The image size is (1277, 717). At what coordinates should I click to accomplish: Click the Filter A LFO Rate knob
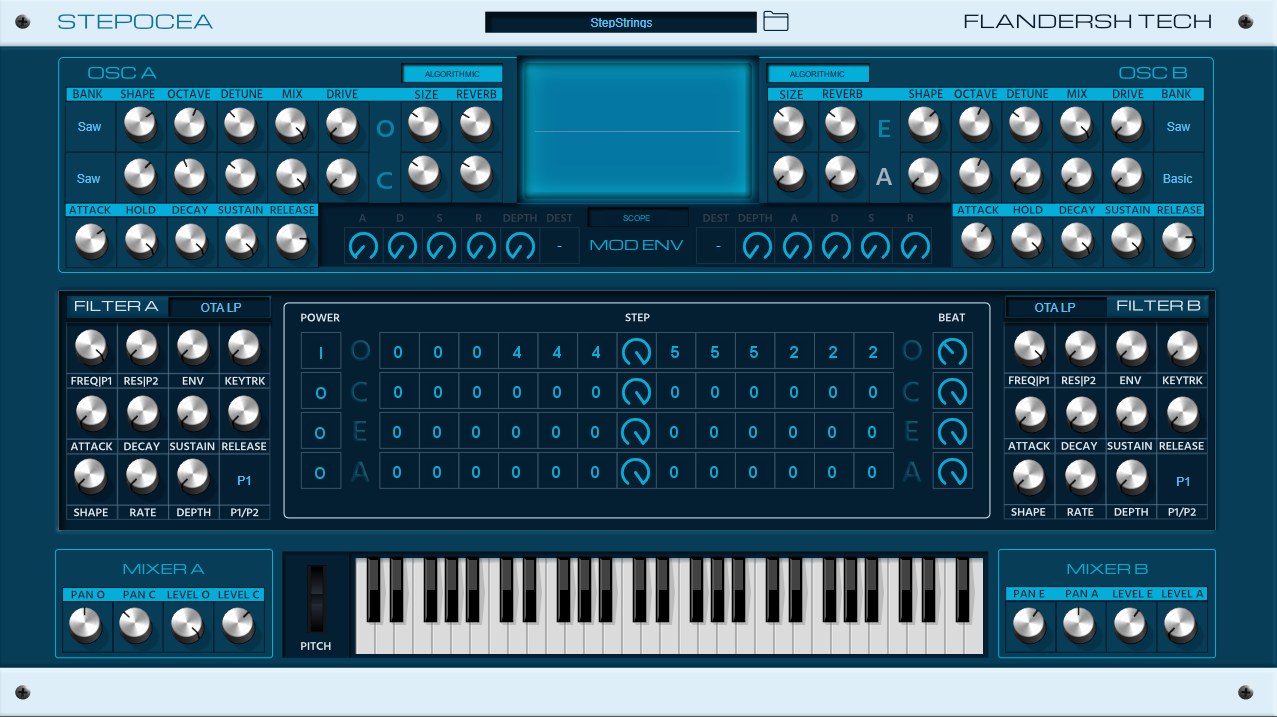tap(142, 478)
